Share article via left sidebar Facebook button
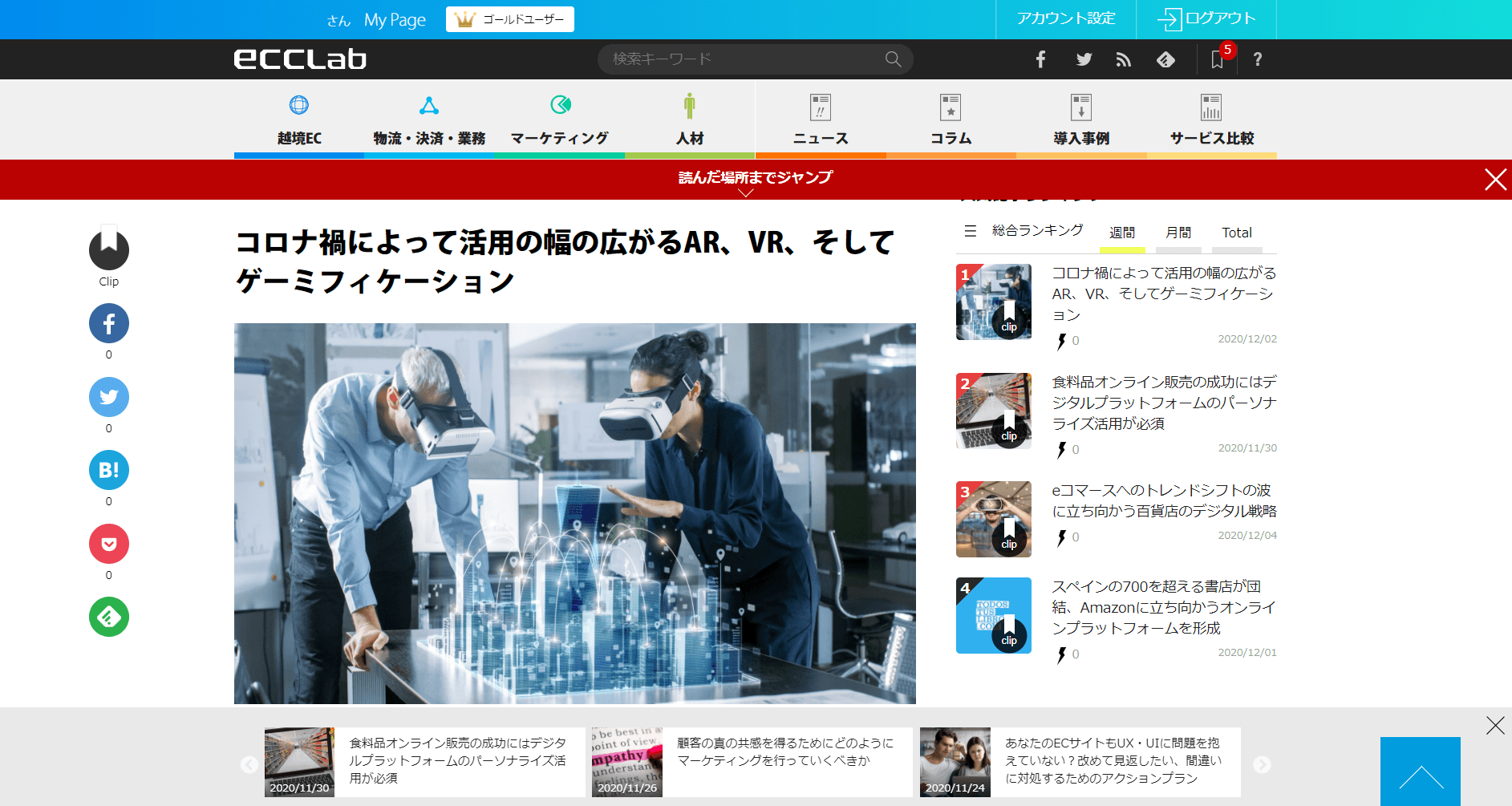Image resolution: width=1512 pixels, height=806 pixels. click(109, 323)
